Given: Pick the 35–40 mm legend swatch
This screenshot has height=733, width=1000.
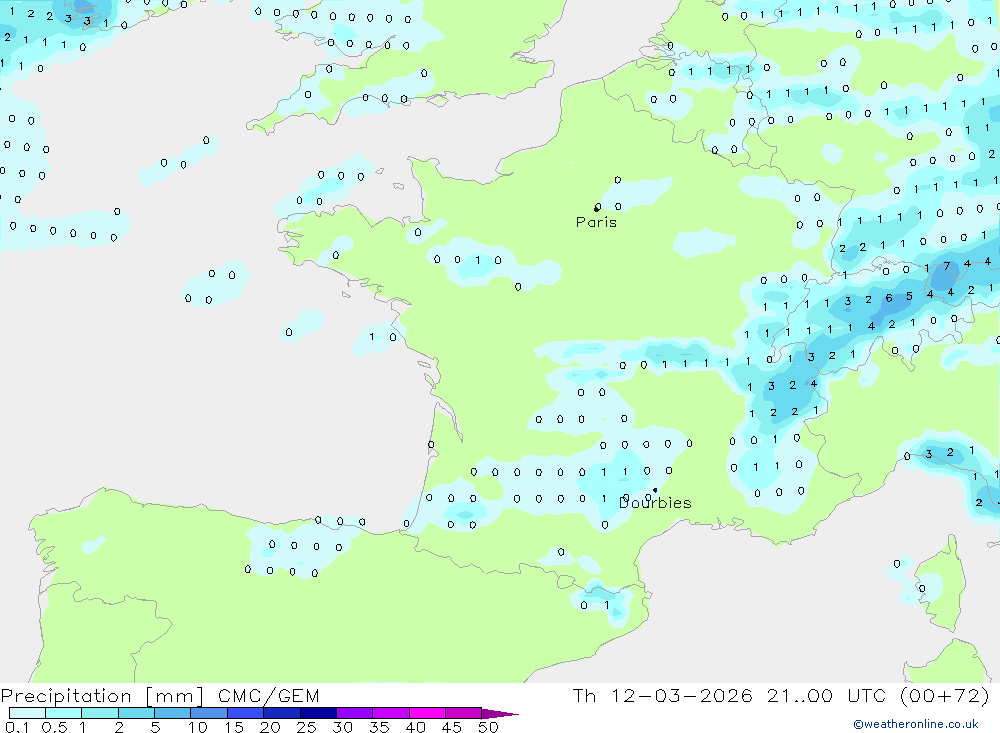Looking at the screenshot, I should pyautogui.click(x=391, y=713).
